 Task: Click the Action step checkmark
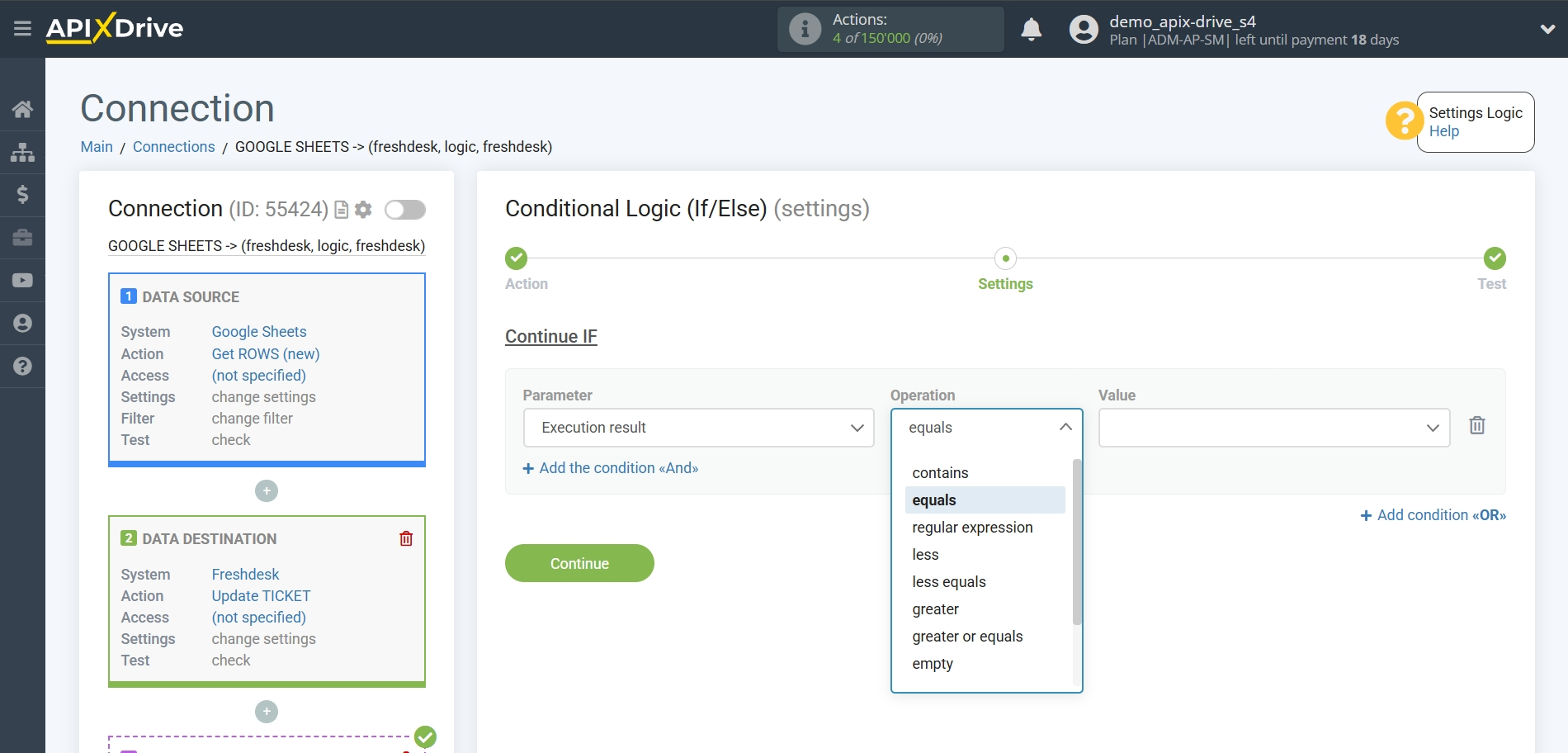[x=516, y=258]
